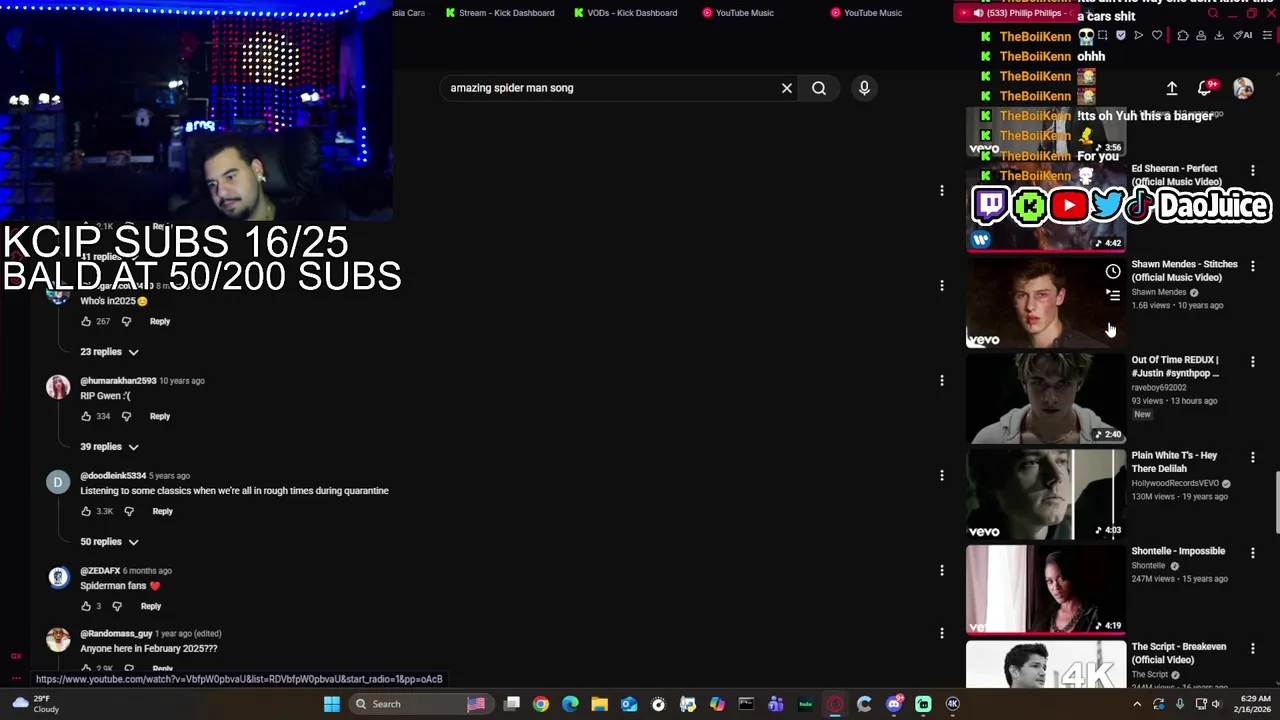
Task: Open Microsoft Teams from taskbar
Action: (775, 704)
